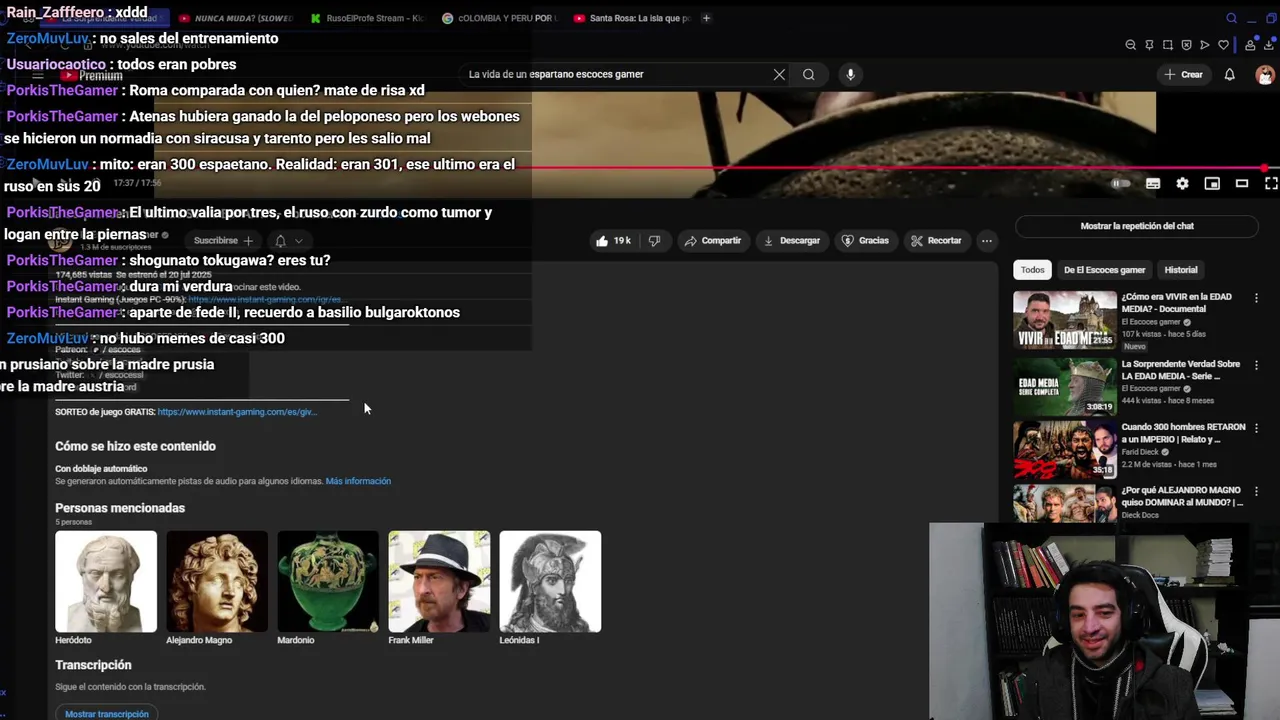
Task: Click the send arrow toolbar icon
Action: pyautogui.click(x=1204, y=45)
